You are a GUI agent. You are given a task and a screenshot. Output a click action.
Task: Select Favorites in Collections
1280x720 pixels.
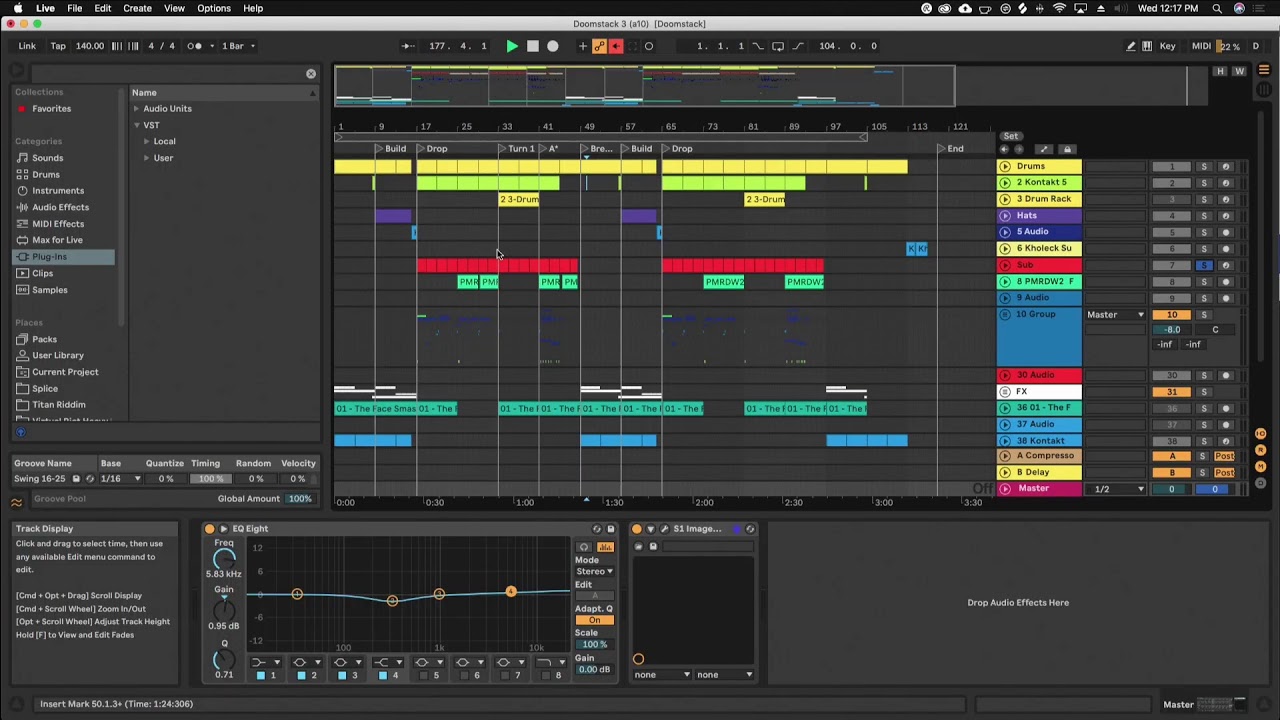point(51,108)
